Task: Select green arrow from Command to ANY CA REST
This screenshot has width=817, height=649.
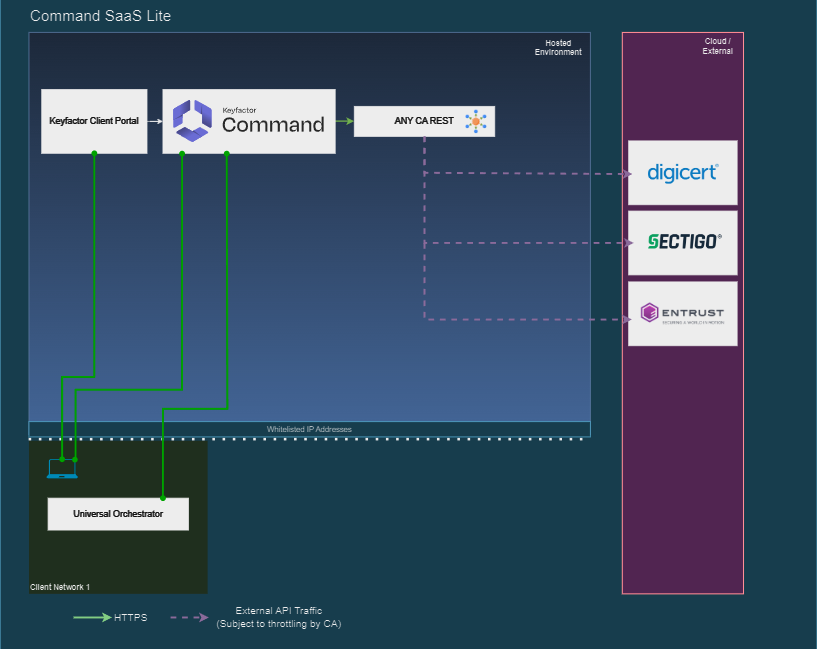Action: pyautogui.click(x=344, y=121)
